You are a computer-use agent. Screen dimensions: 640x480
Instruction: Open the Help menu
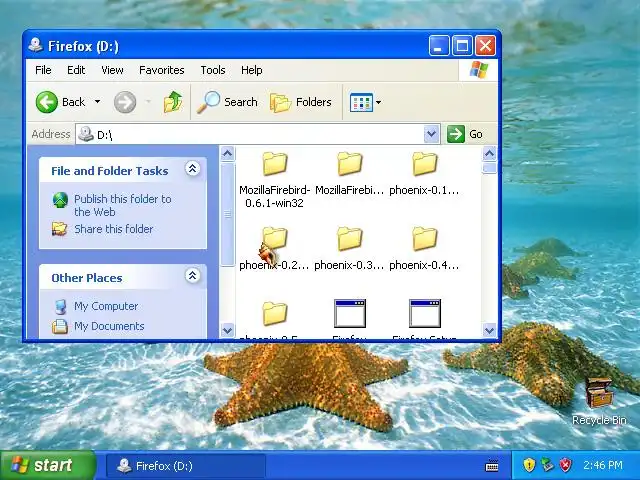251,70
